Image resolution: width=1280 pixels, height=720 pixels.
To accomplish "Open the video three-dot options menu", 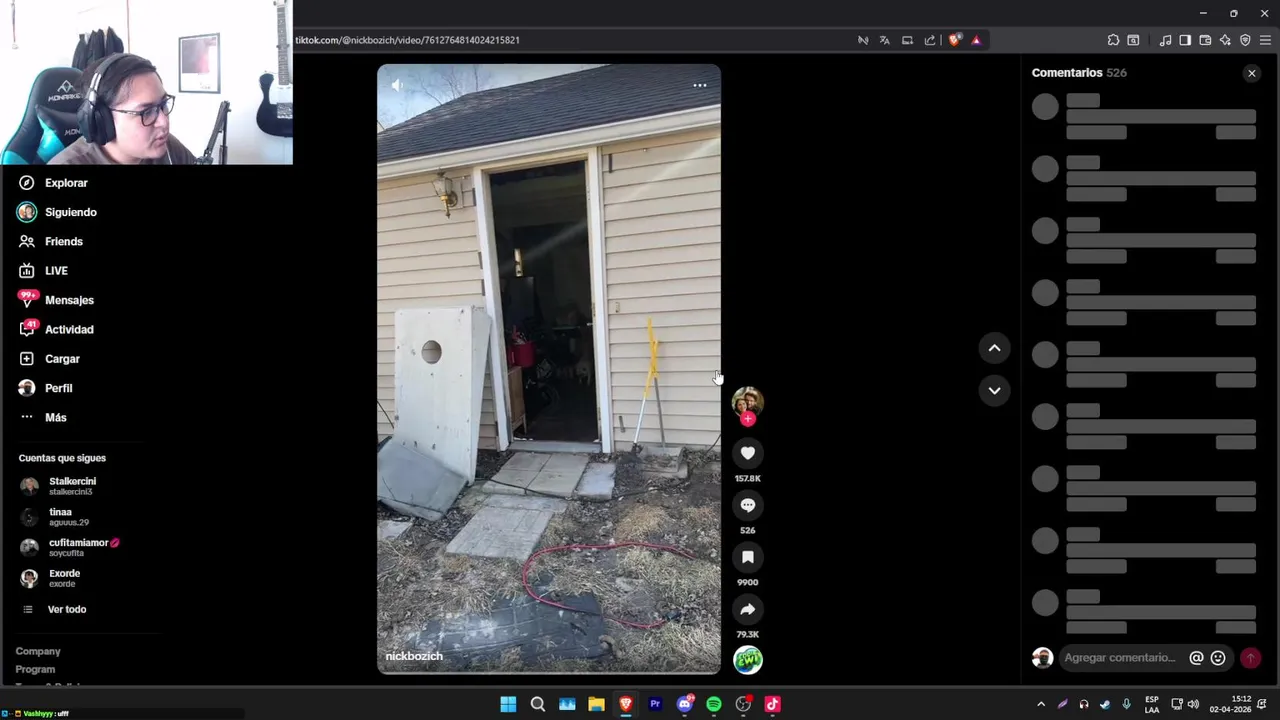I will [700, 85].
